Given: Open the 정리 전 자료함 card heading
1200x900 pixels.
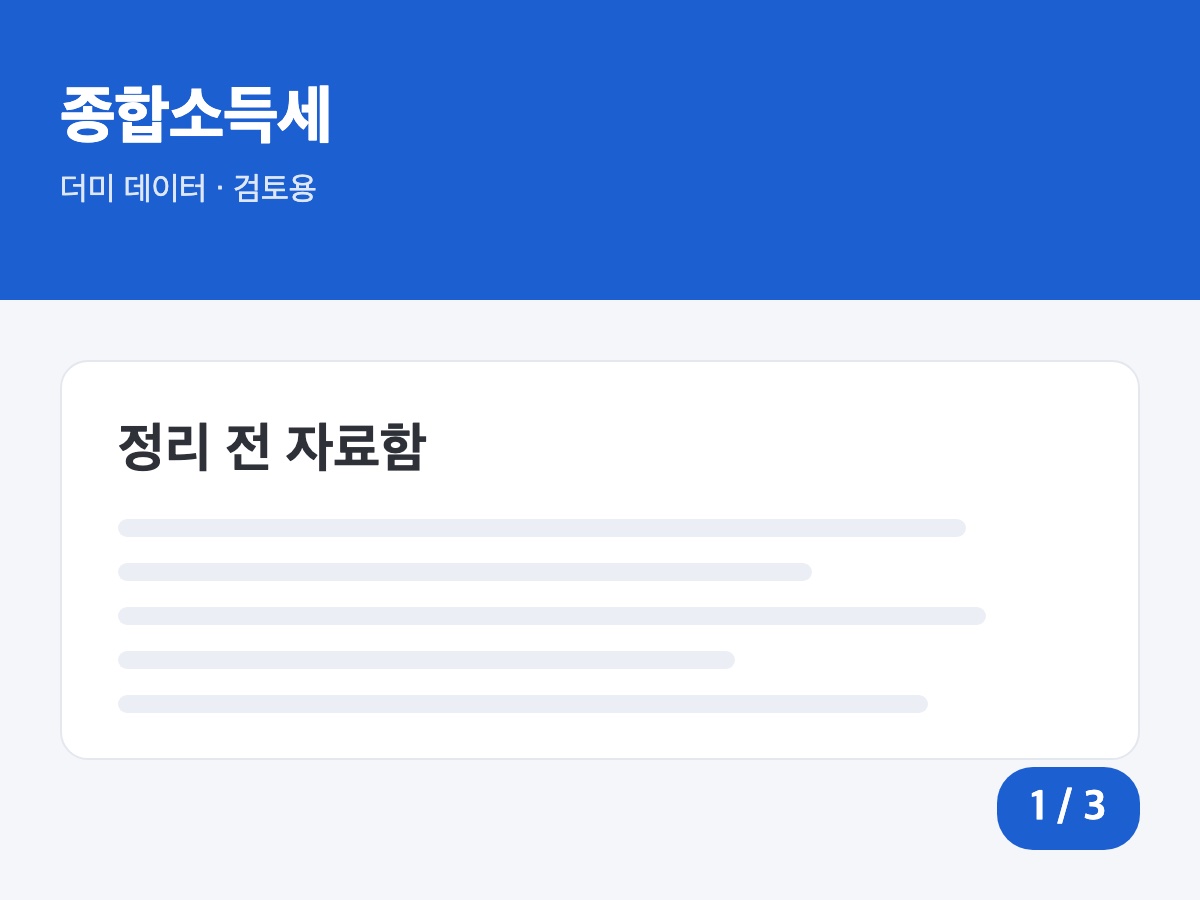Looking at the screenshot, I should tap(272, 447).
